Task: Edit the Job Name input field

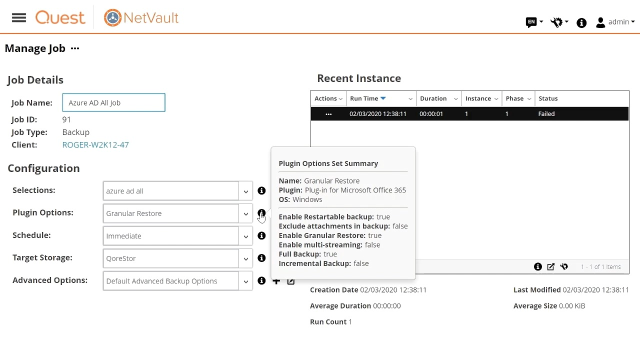Action: pyautogui.click(x=114, y=102)
